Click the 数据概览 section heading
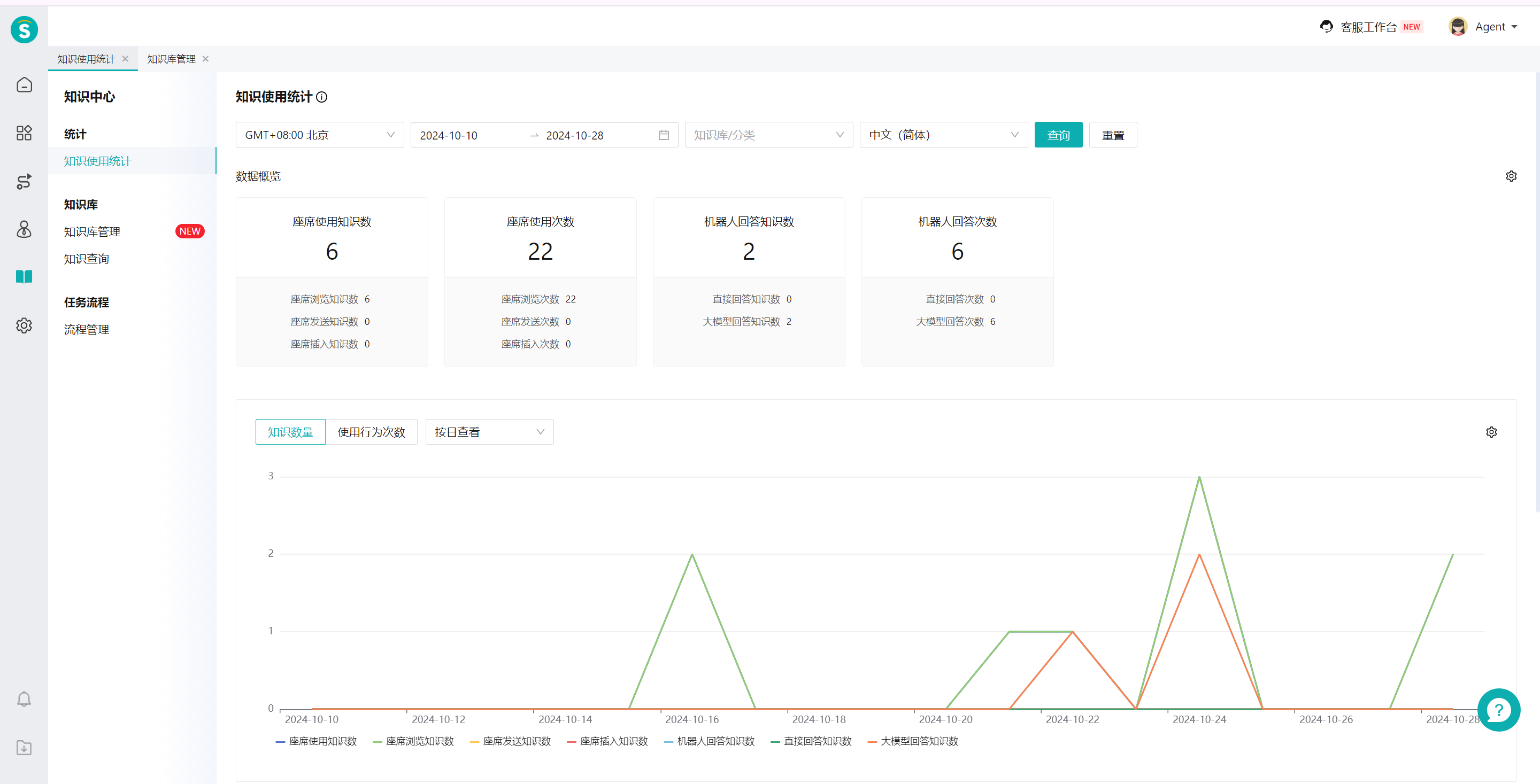The image size is (1540, 784). tap(258, 176)
